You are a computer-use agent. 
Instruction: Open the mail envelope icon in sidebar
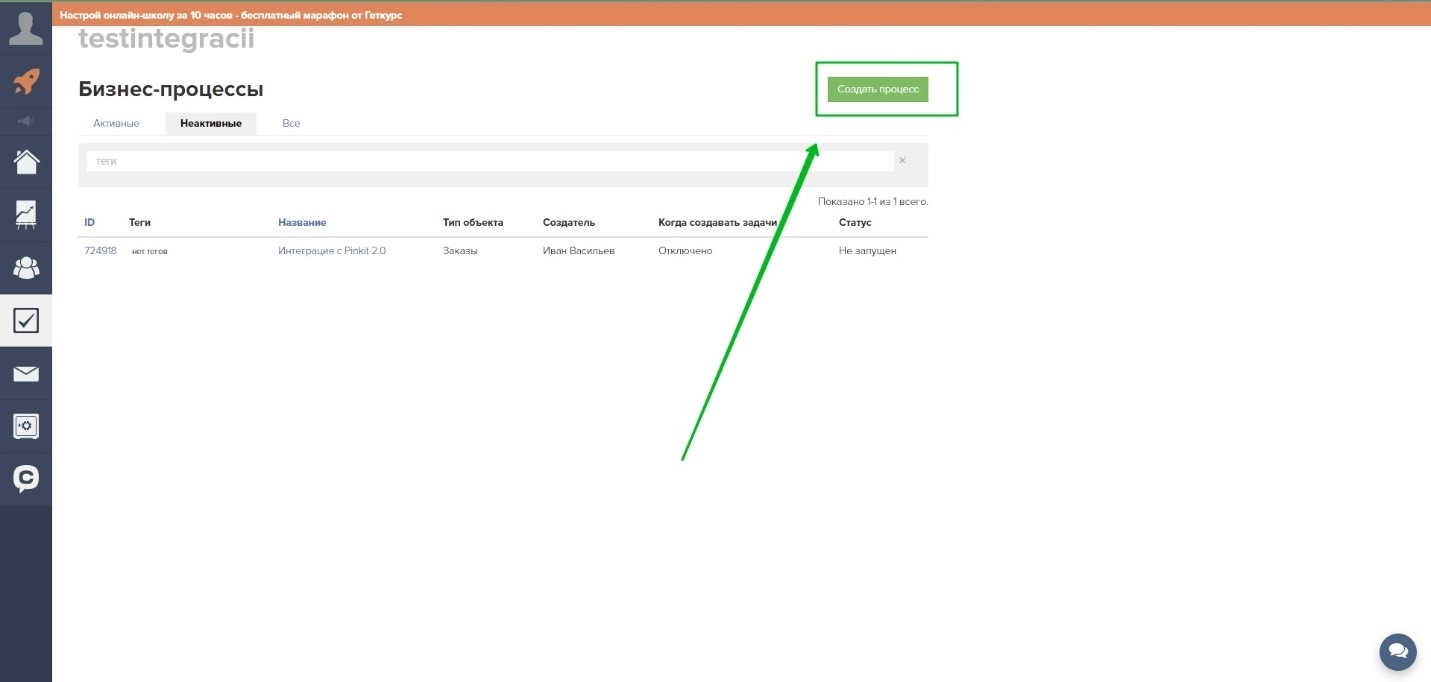click(26, 374)
